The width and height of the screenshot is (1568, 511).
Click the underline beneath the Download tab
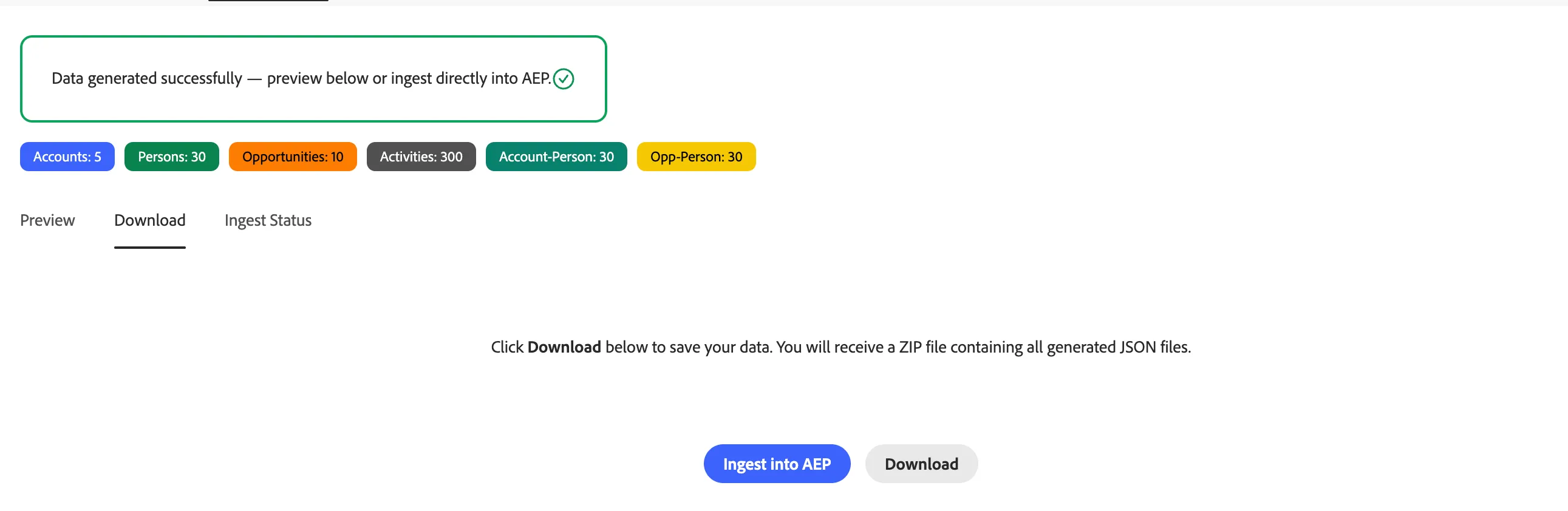pyautogui.click(x=150, y=248)
